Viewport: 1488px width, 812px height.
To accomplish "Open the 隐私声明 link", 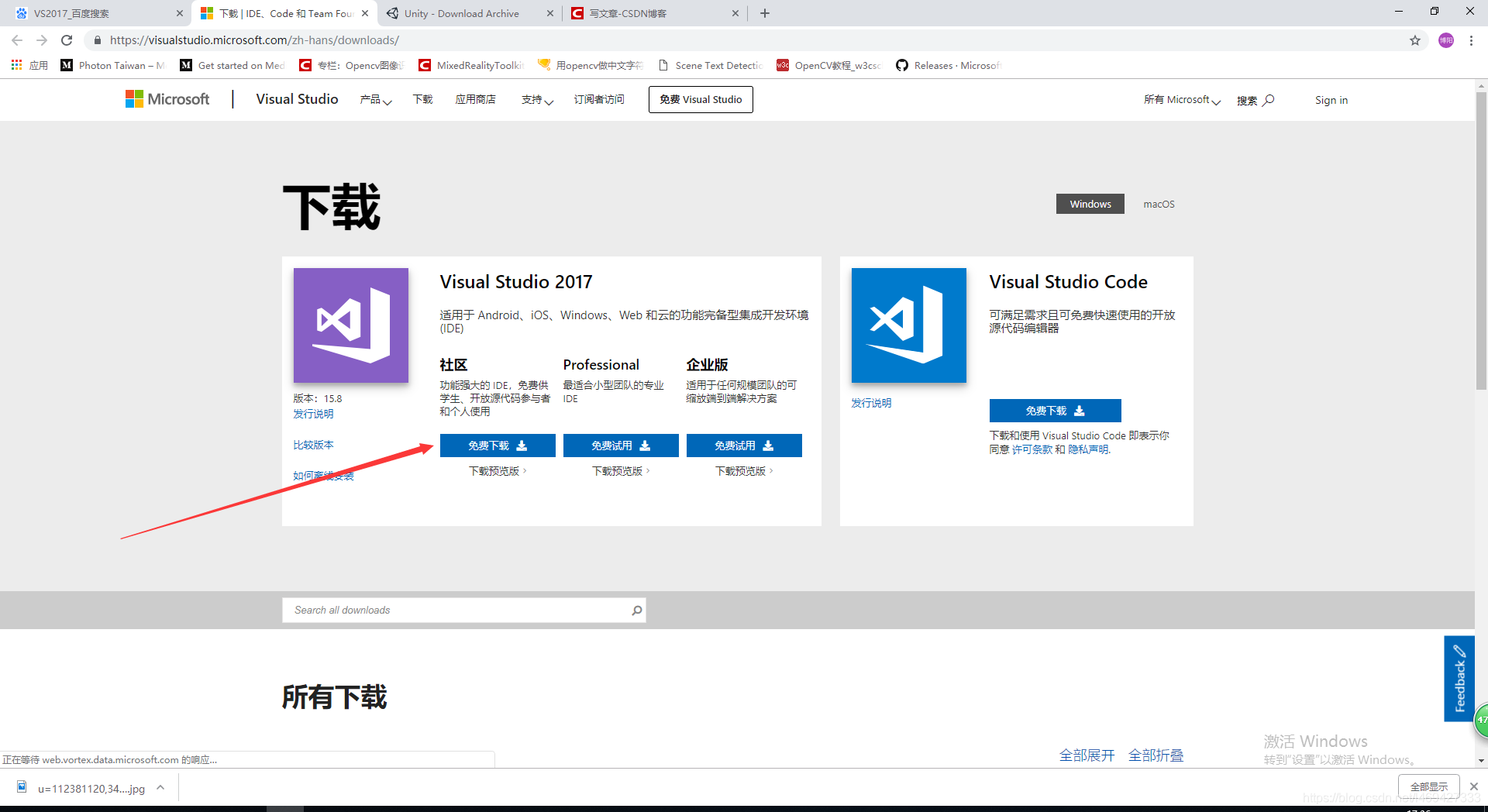I will (x=1088, y=449).
